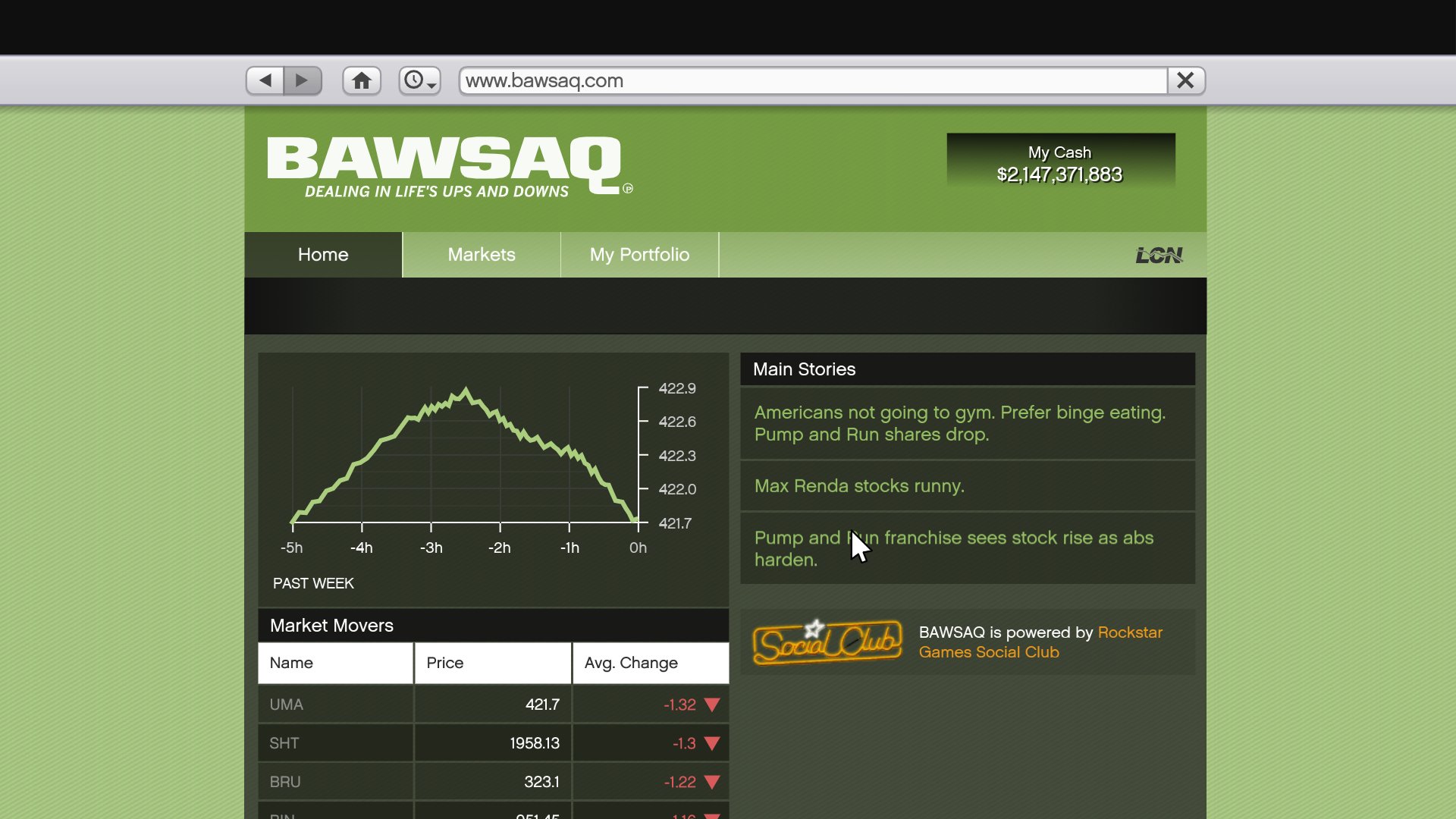Go back with the browser back arrow
1456x819 pixels.
pos(265,80)
